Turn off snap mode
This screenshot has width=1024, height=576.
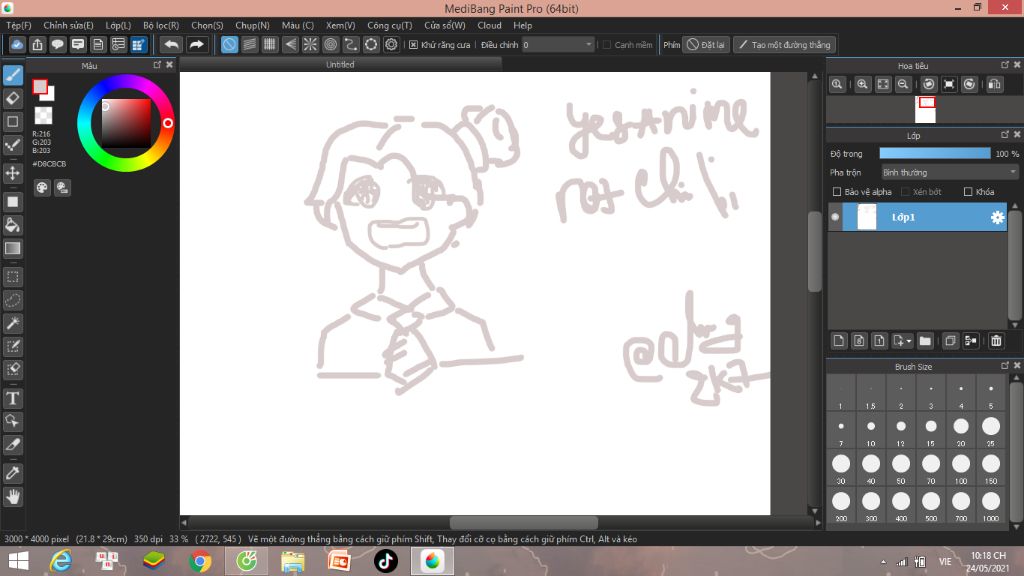[229, 44]
